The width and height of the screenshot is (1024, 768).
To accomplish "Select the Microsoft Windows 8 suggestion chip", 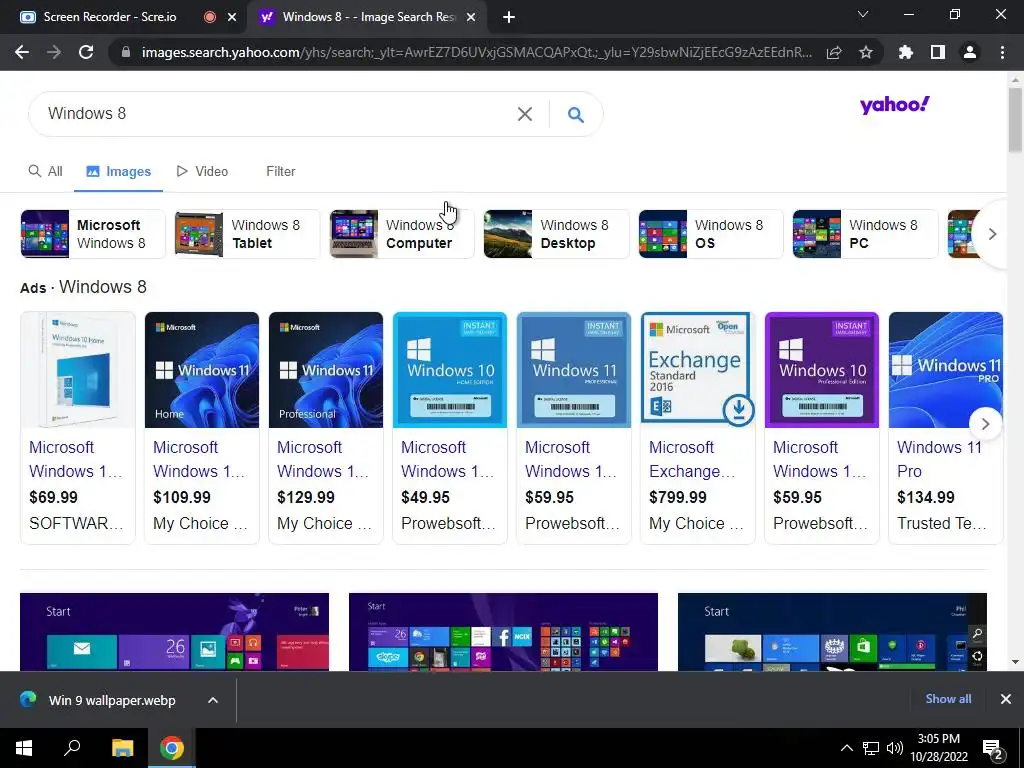I will (93, 234).
